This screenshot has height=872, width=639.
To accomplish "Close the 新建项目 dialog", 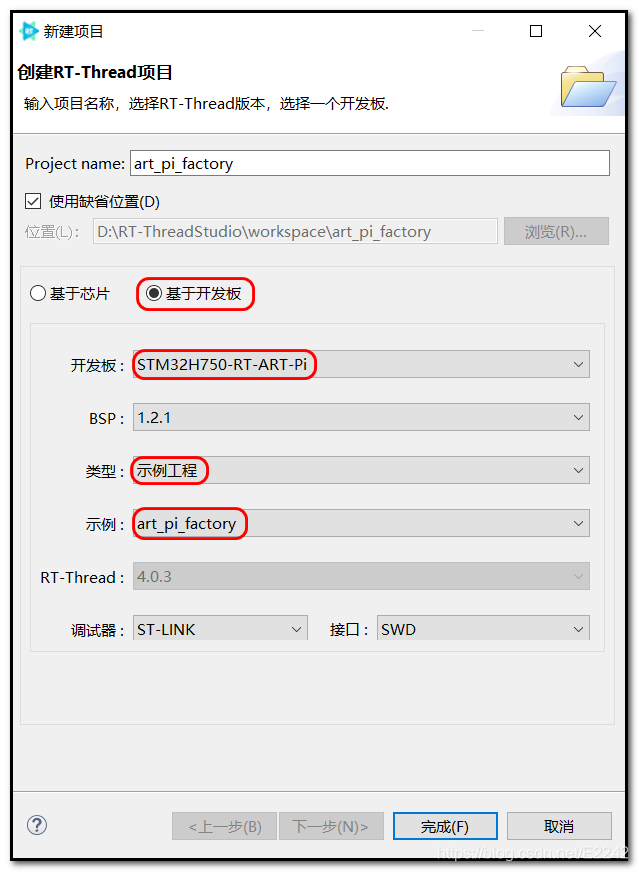I will (595, 31).
